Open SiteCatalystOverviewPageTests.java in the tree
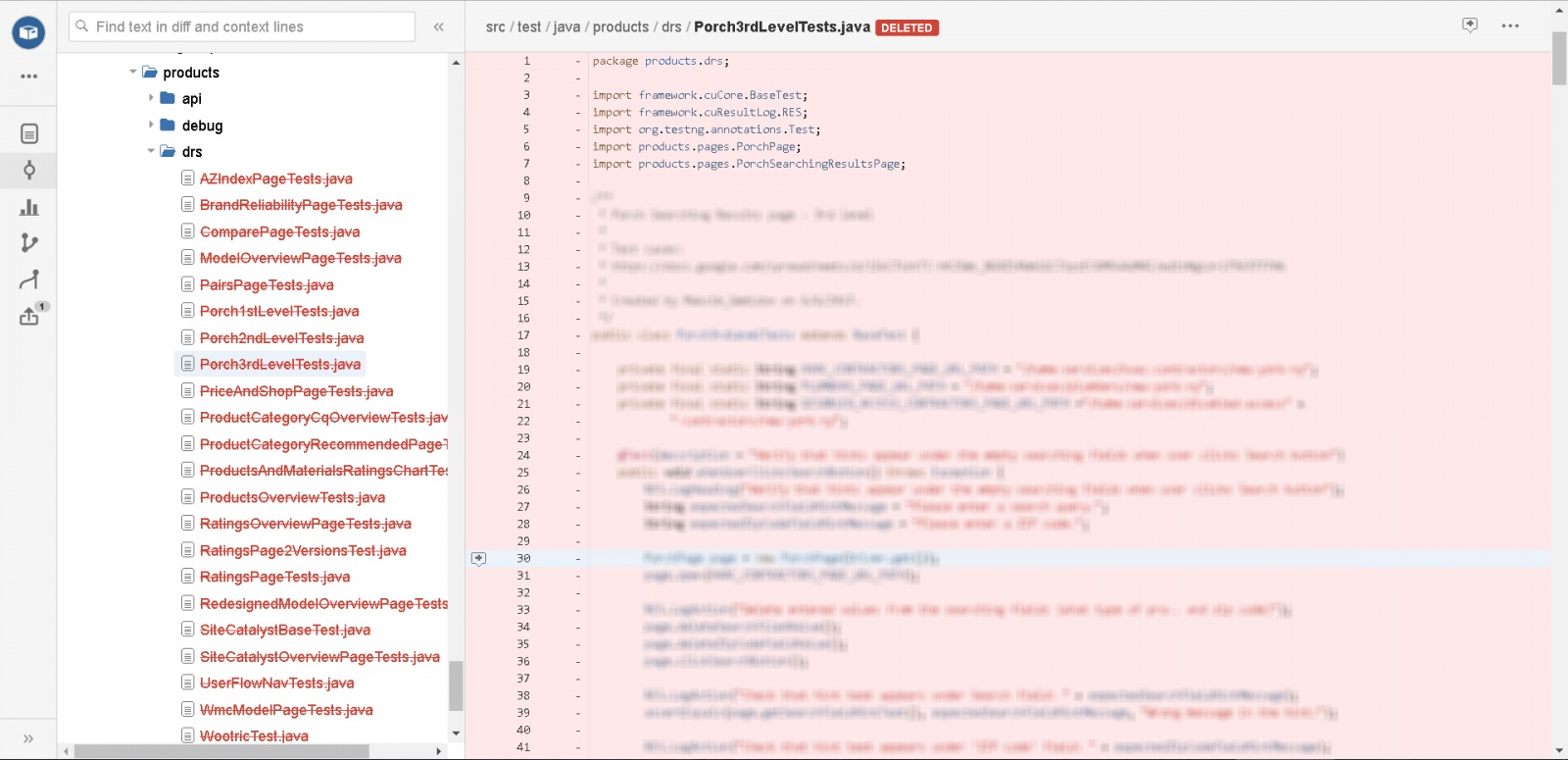The image size is (1568, 760). [x=319, y=656]
